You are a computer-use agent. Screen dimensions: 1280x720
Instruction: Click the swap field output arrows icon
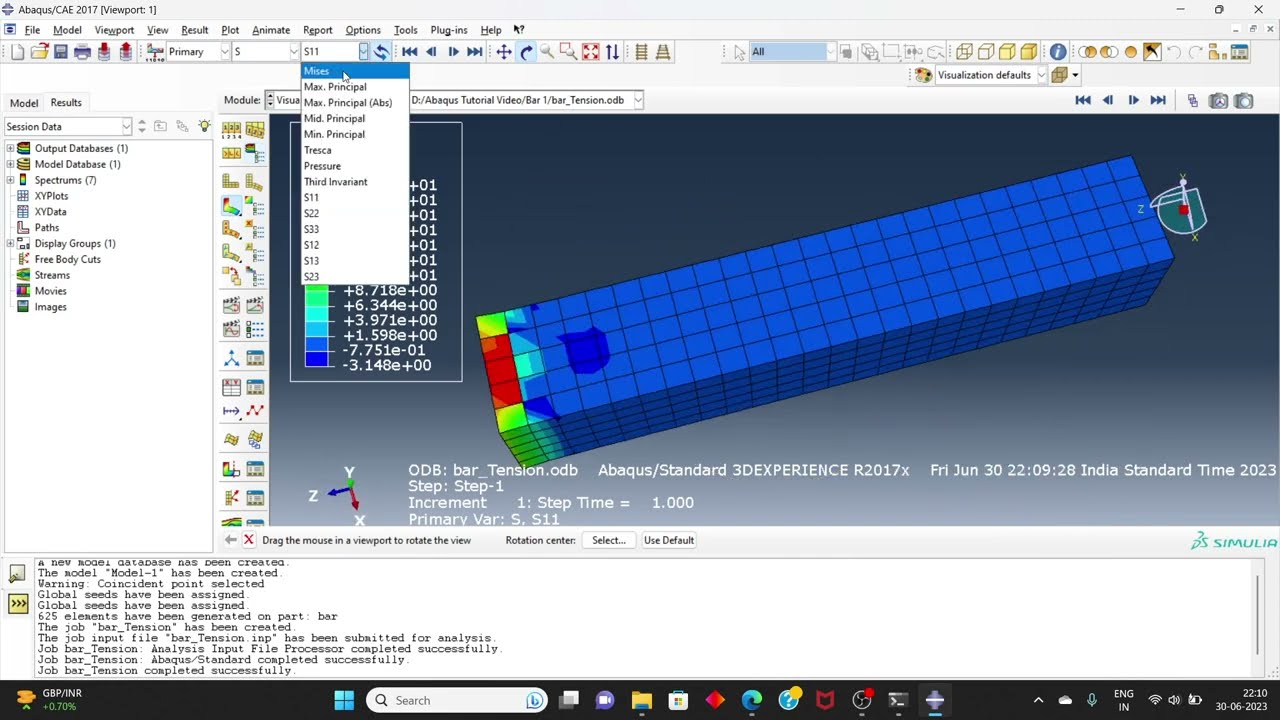click(x=381, y=52)
